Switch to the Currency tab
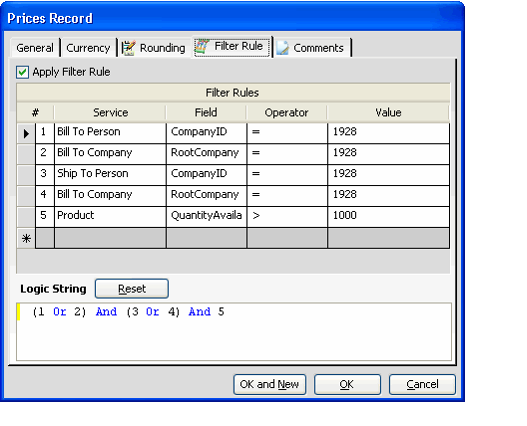The image size is (527, 426). (x=88, y=48)
